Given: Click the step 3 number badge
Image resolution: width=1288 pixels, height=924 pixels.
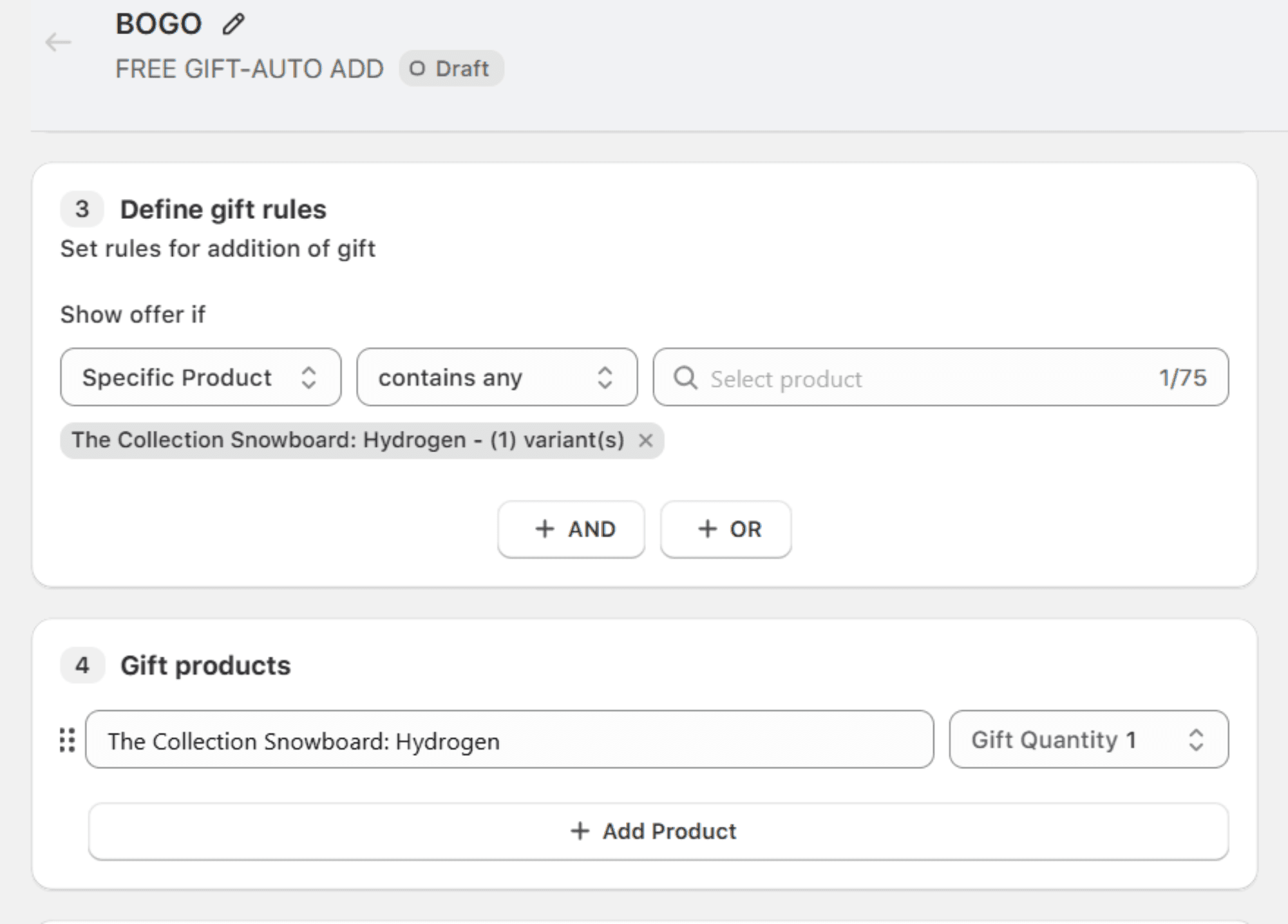Looking at the screenshot, I should pyautogui.click(x=82, y=209).
